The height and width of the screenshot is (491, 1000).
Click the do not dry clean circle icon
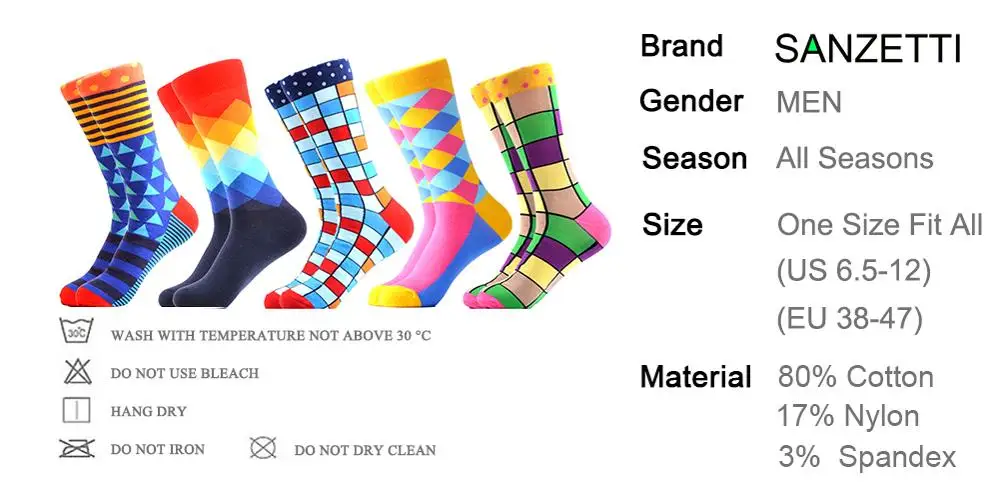click(263, 448)
